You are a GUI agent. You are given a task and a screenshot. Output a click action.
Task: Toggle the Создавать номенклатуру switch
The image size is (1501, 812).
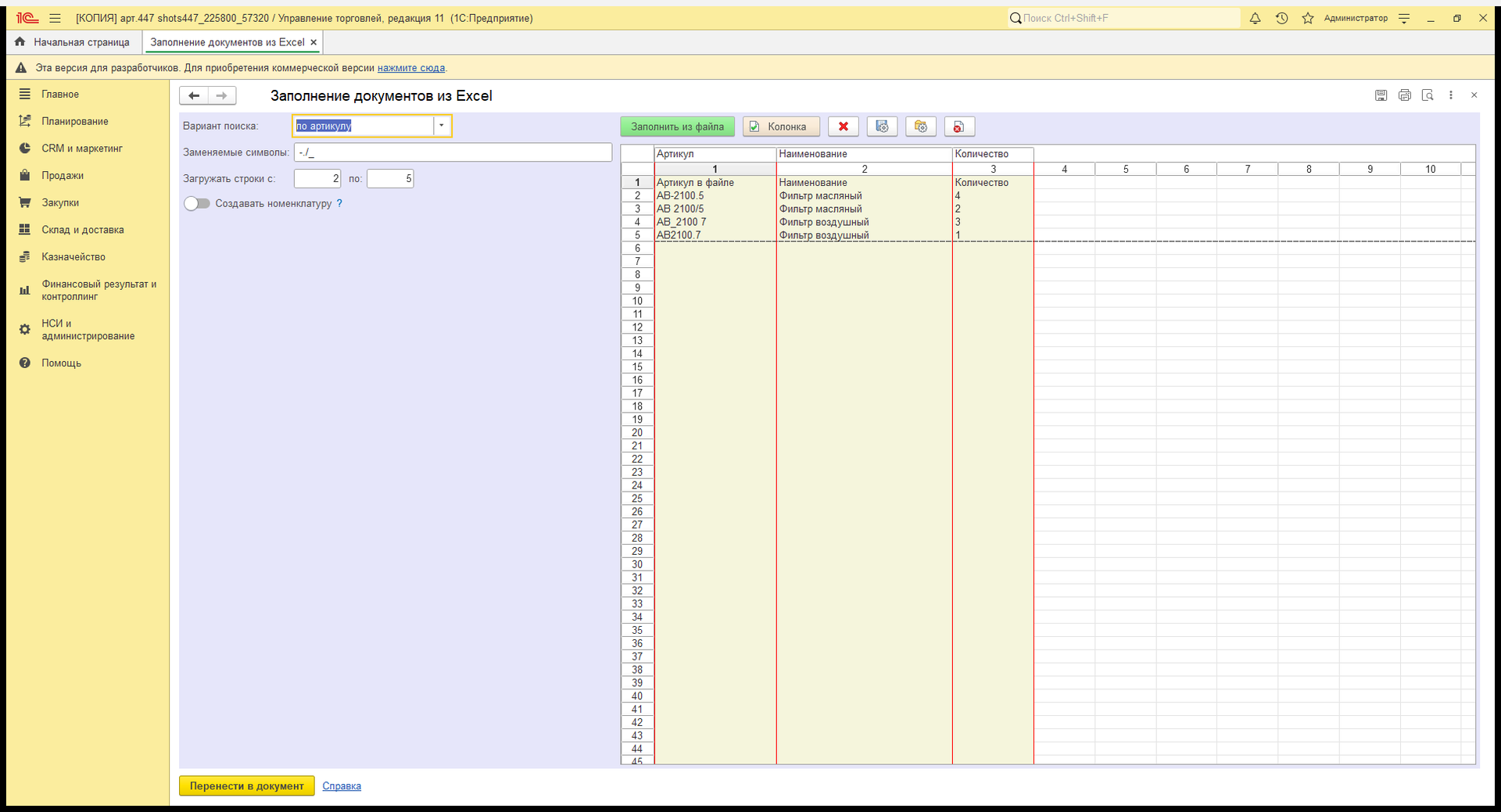197,203
